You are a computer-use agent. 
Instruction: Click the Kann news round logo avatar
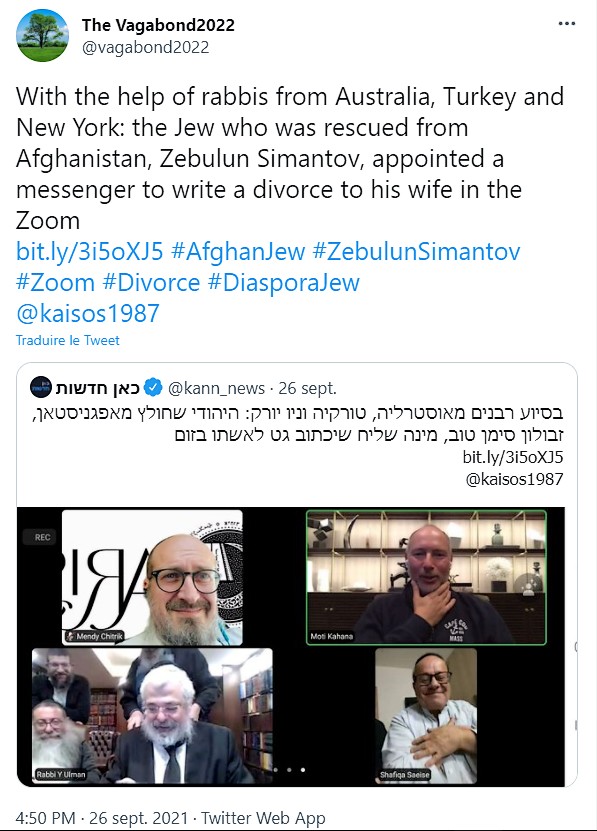tap(40, 387)
